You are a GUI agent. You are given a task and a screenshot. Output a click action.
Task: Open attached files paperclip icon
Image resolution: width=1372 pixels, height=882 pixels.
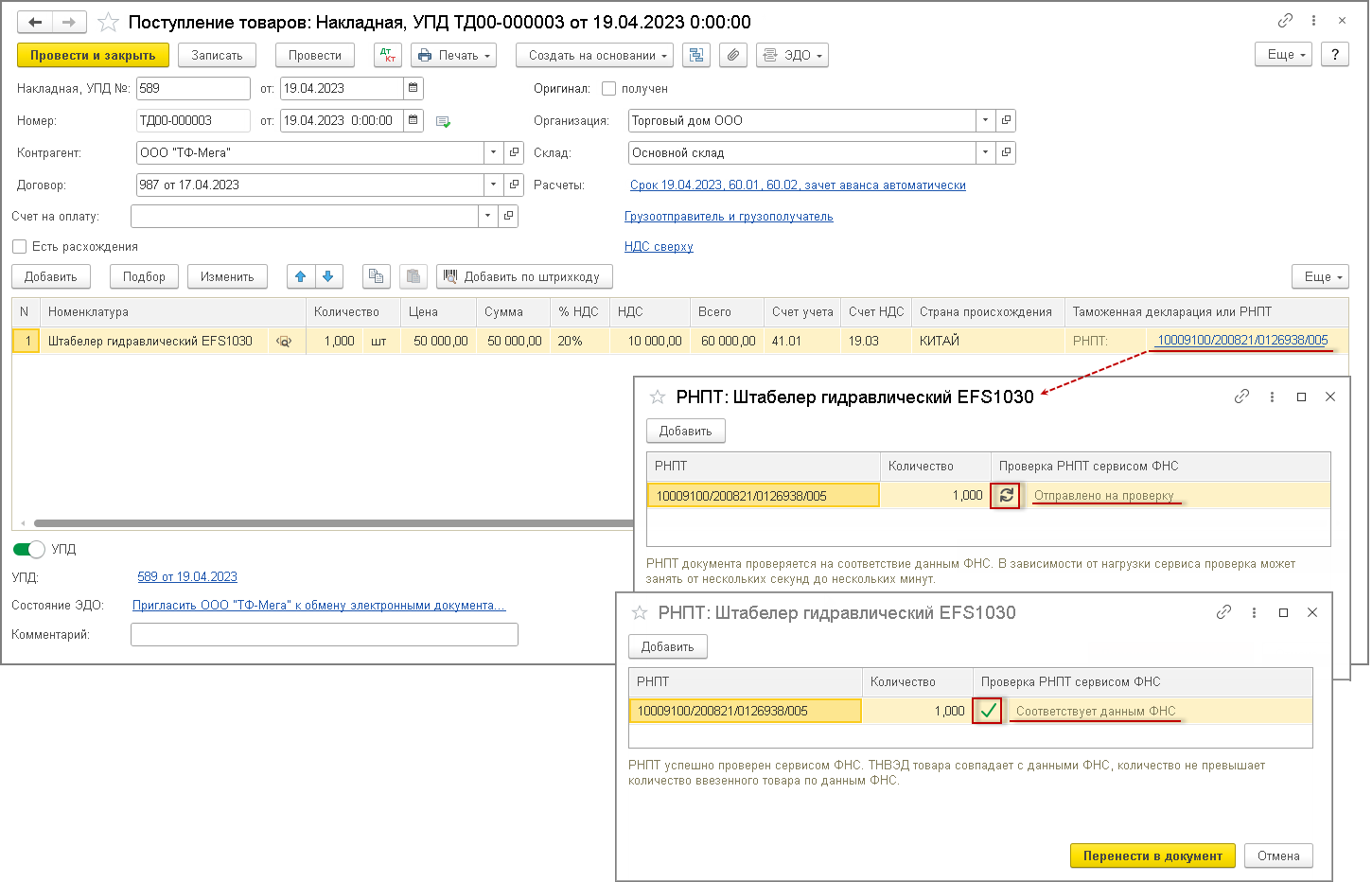pyautogui.click(x=733, y=55)
